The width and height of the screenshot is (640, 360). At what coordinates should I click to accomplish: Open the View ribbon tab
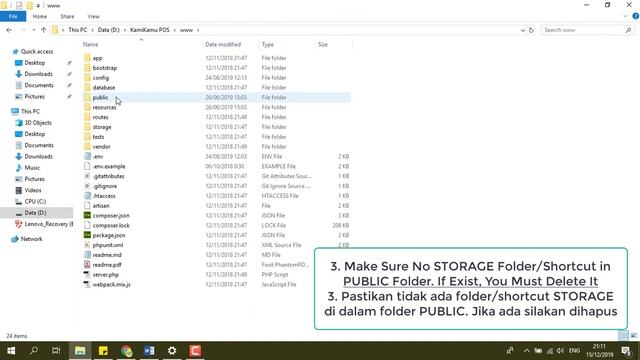(x=93, y=16)
